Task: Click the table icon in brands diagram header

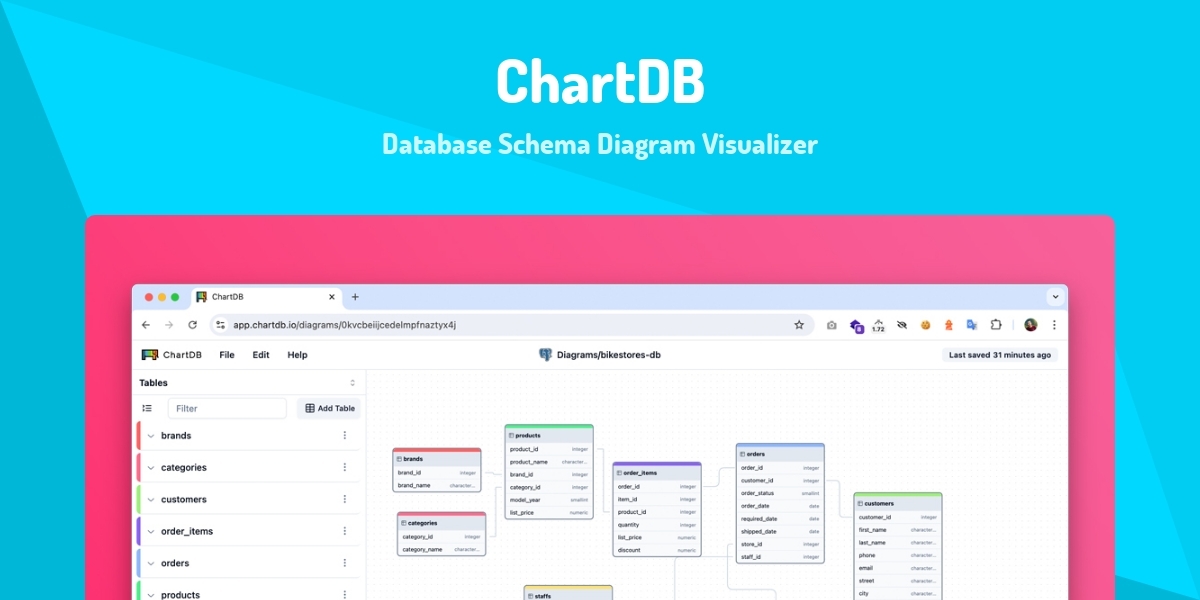Action: (x=399, y=459)
